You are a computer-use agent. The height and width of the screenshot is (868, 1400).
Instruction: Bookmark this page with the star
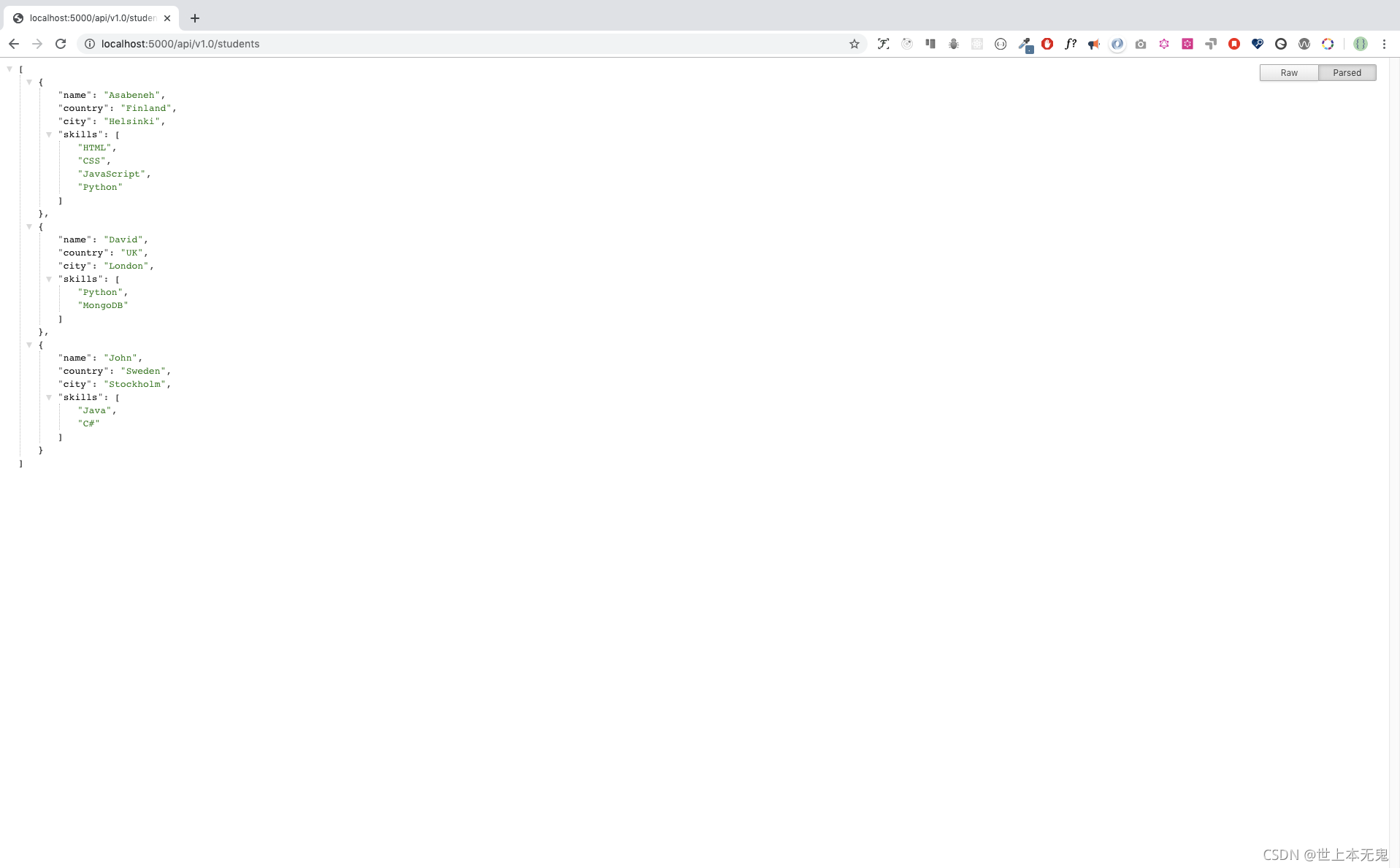[x=854, y=44]
